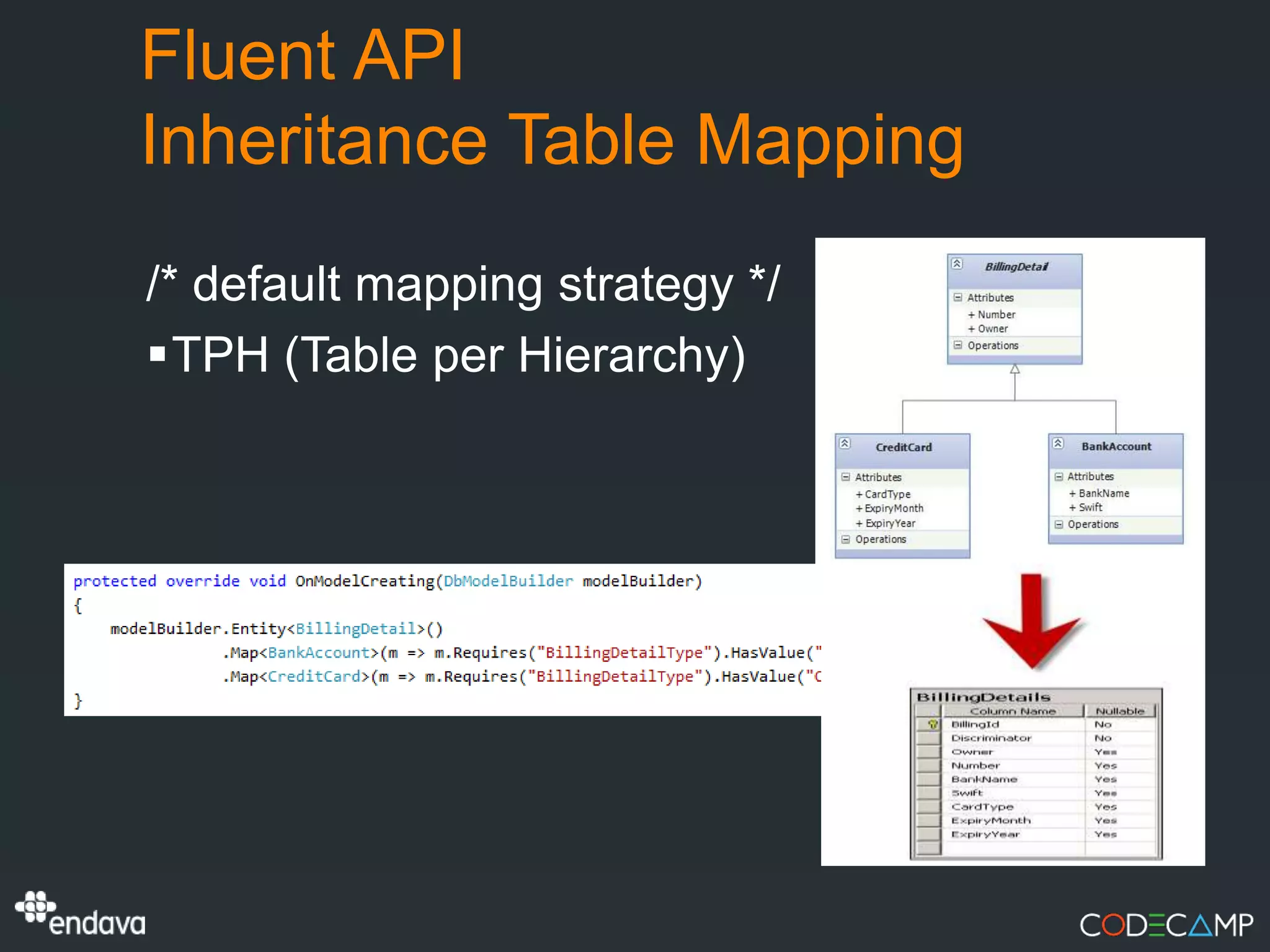Collapse the BankAccount class box chevron
Viewport: 1270px width, 952px height.
pos(1058,443)
